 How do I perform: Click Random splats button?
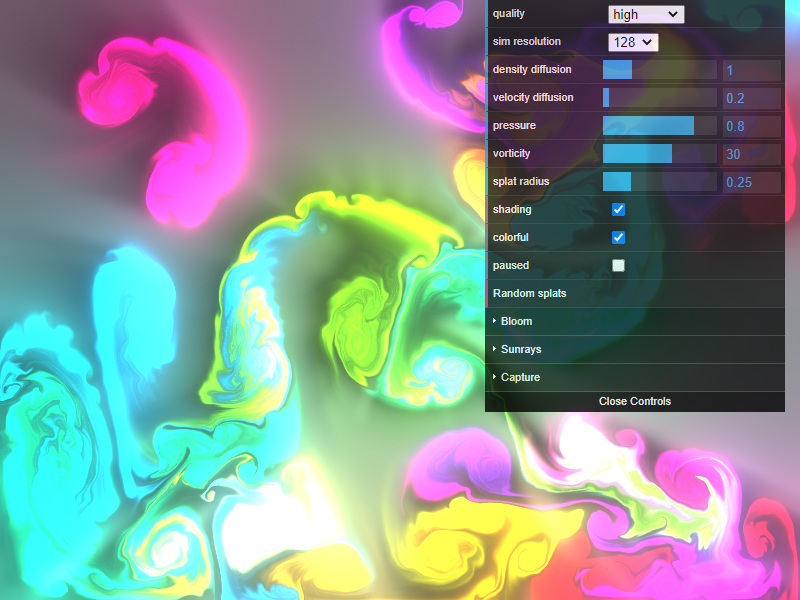[x=530, y=294]
